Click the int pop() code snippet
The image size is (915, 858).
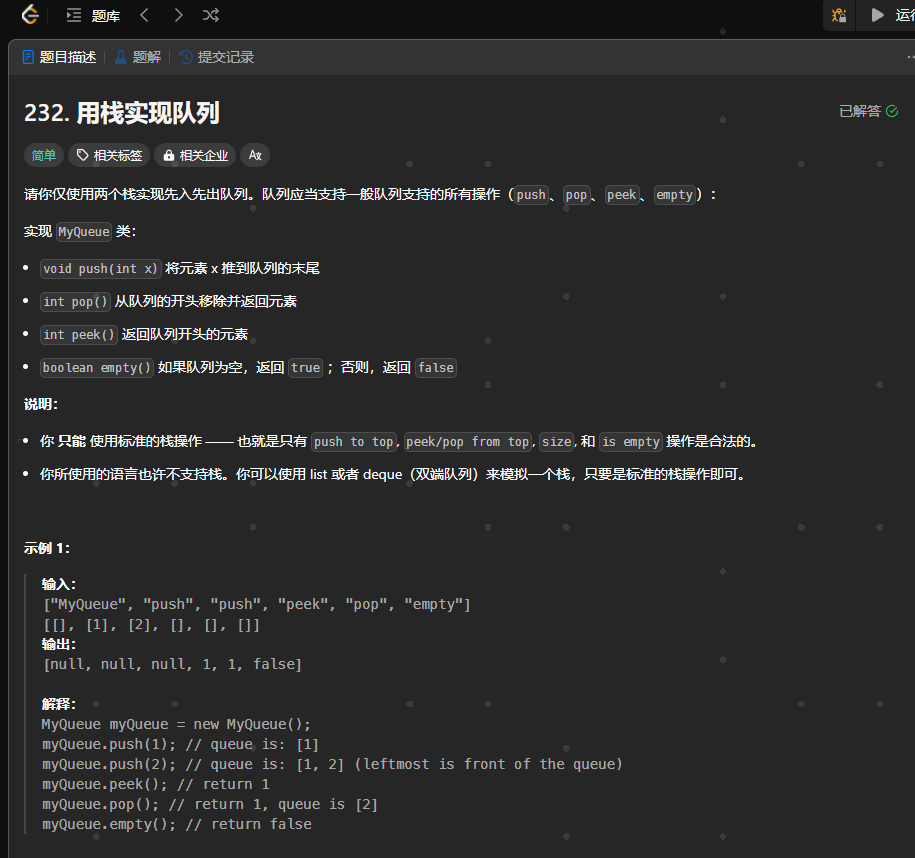[75, 302]
